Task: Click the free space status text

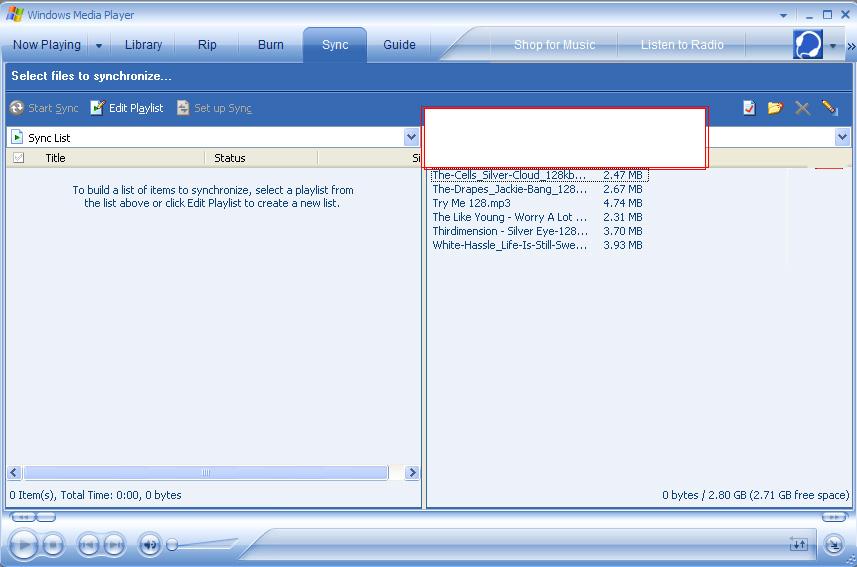Action: (755, 495)
